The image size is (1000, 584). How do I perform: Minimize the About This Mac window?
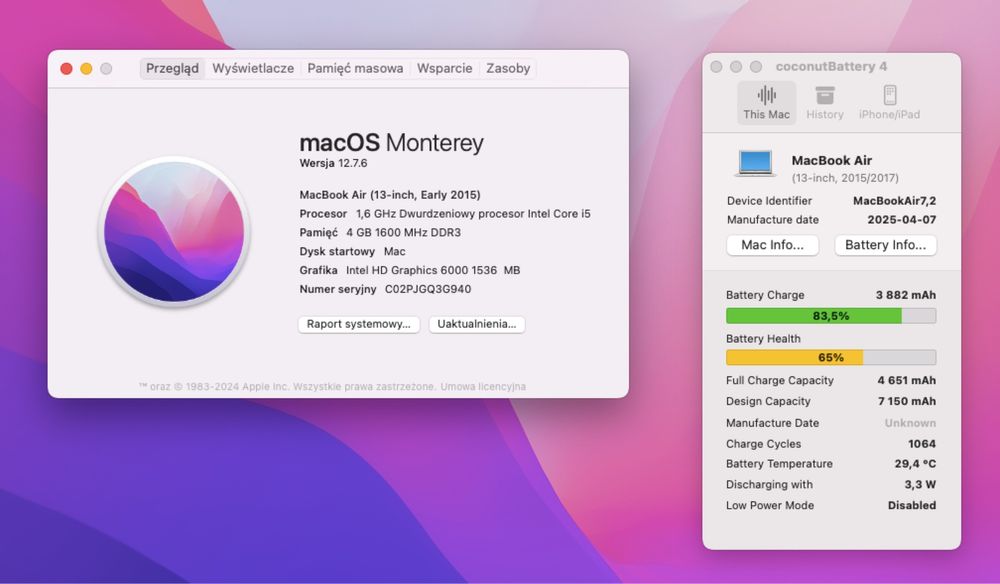(86, 68)
